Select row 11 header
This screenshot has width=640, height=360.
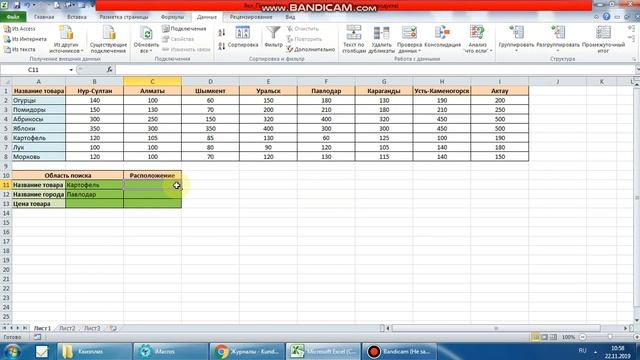pos(6,185)
